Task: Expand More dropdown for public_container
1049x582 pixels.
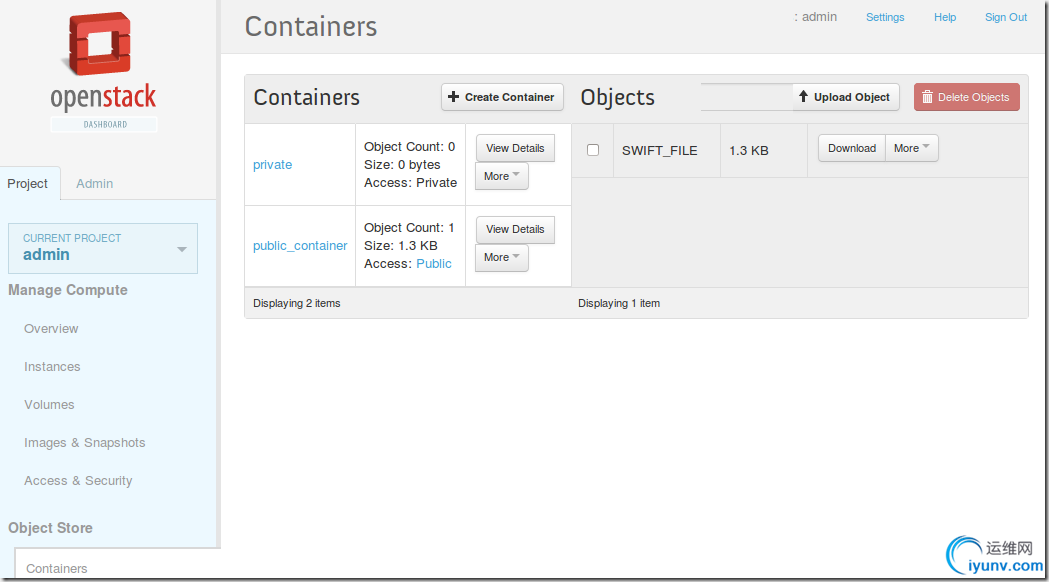Action: (501, 257)
